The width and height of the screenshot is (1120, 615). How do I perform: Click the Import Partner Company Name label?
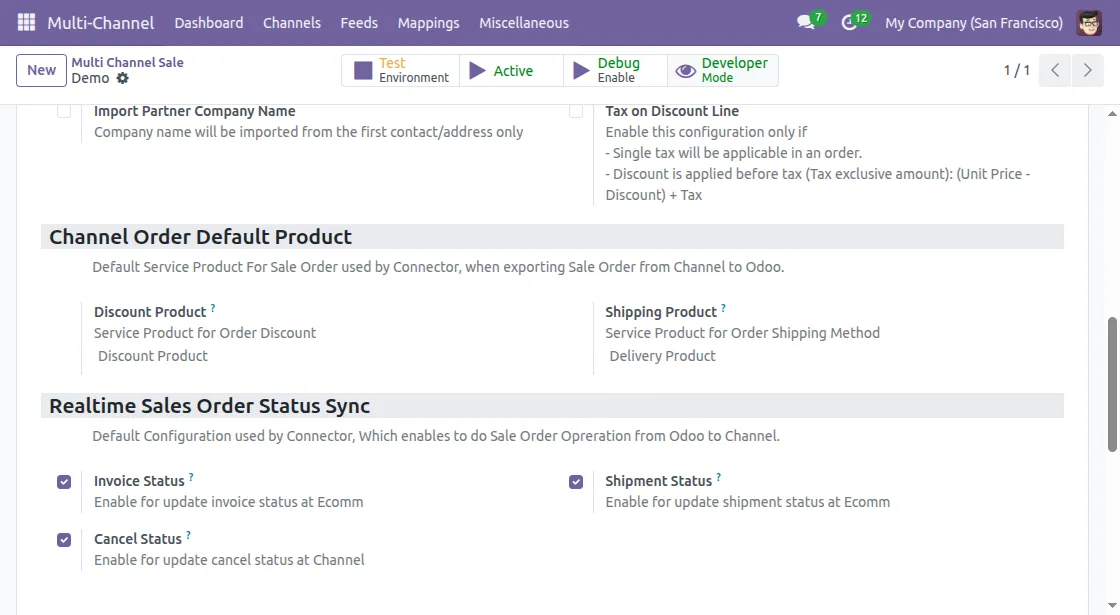click(x=194, y=111)
